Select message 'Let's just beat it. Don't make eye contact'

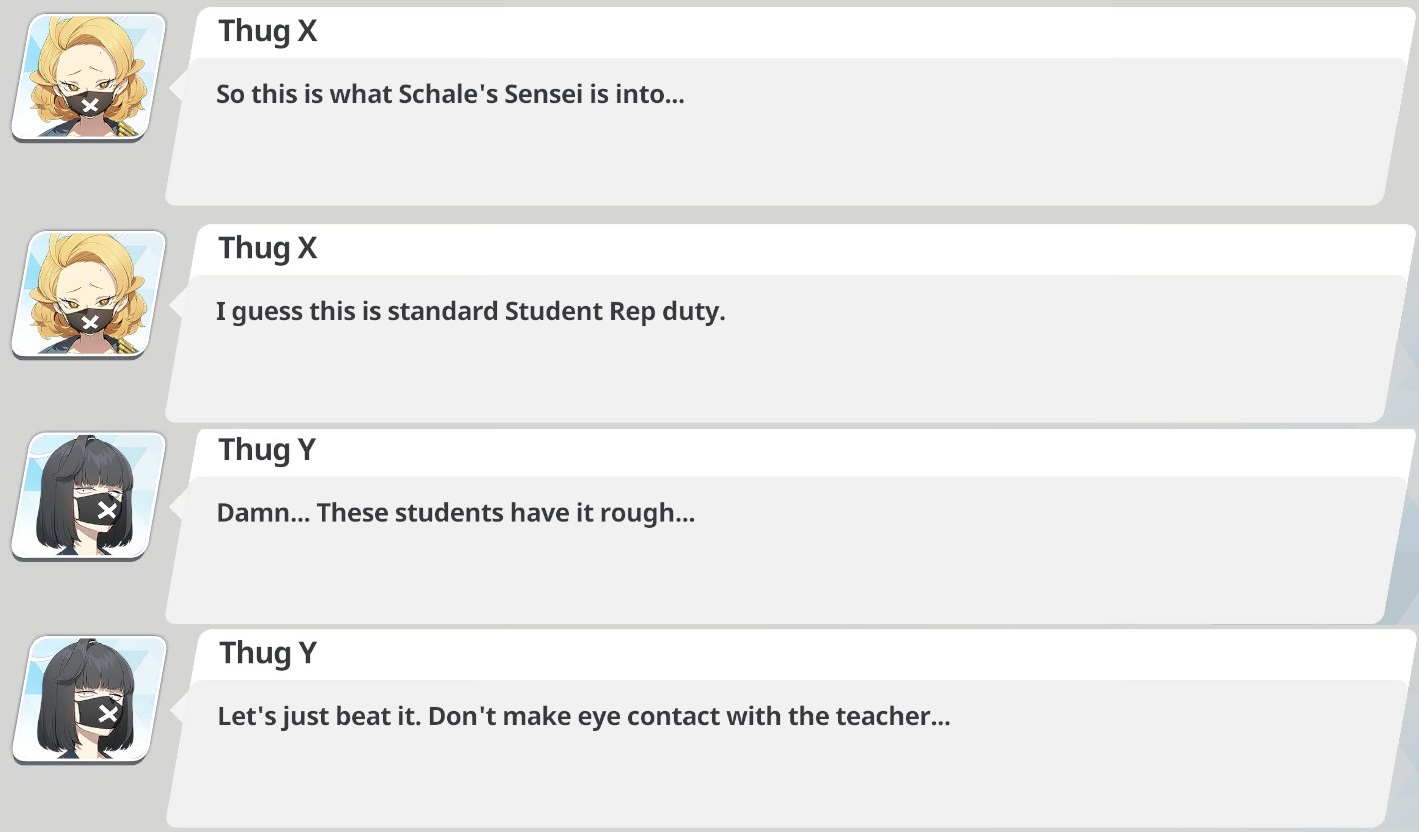pyautogui.click(x=583, y=716)
